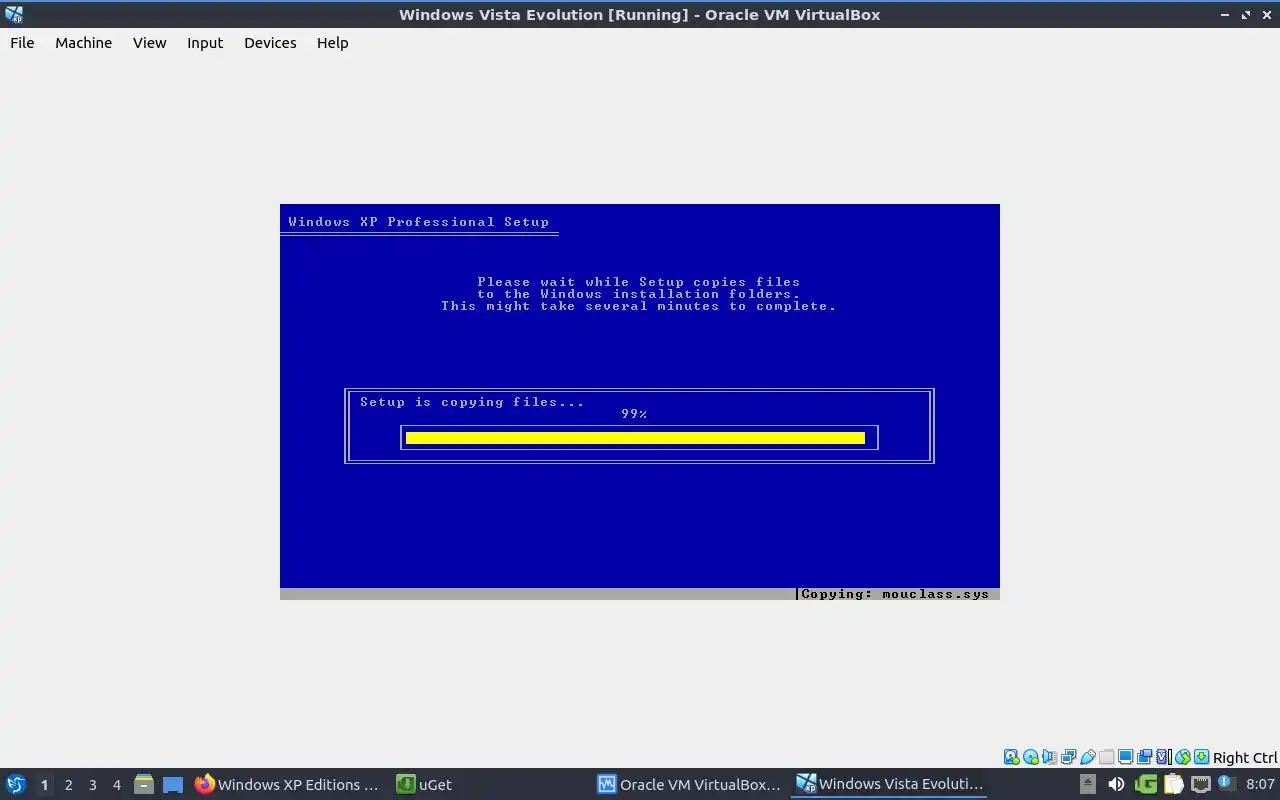The width and height of the screenshot is (1280, 800).
Task: Open the file manager launcher icon
Action: point(144,785)
